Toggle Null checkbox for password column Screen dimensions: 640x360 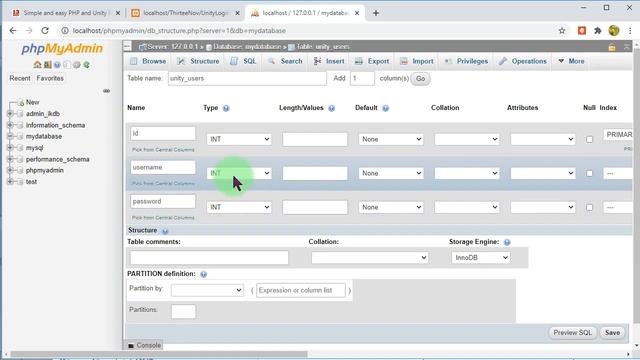[x=589, y=207]
